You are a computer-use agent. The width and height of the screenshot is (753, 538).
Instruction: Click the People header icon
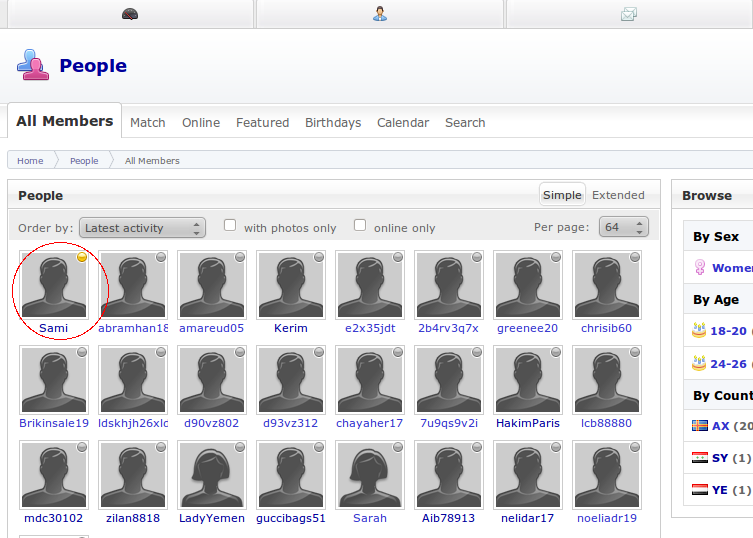click(x=32, y=65)
